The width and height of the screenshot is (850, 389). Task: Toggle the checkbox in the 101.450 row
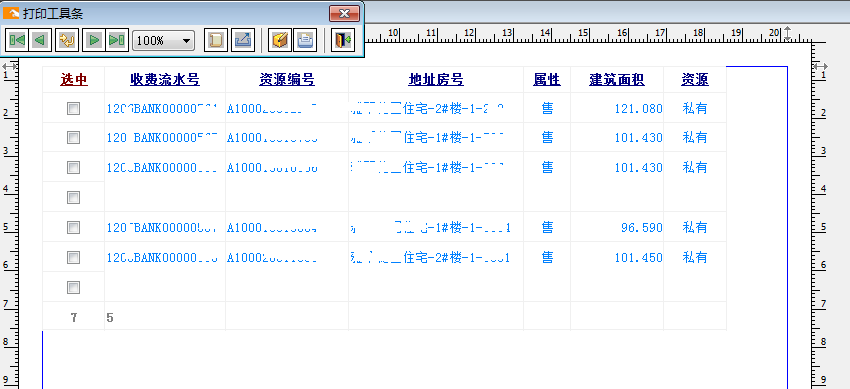[73, 257]
